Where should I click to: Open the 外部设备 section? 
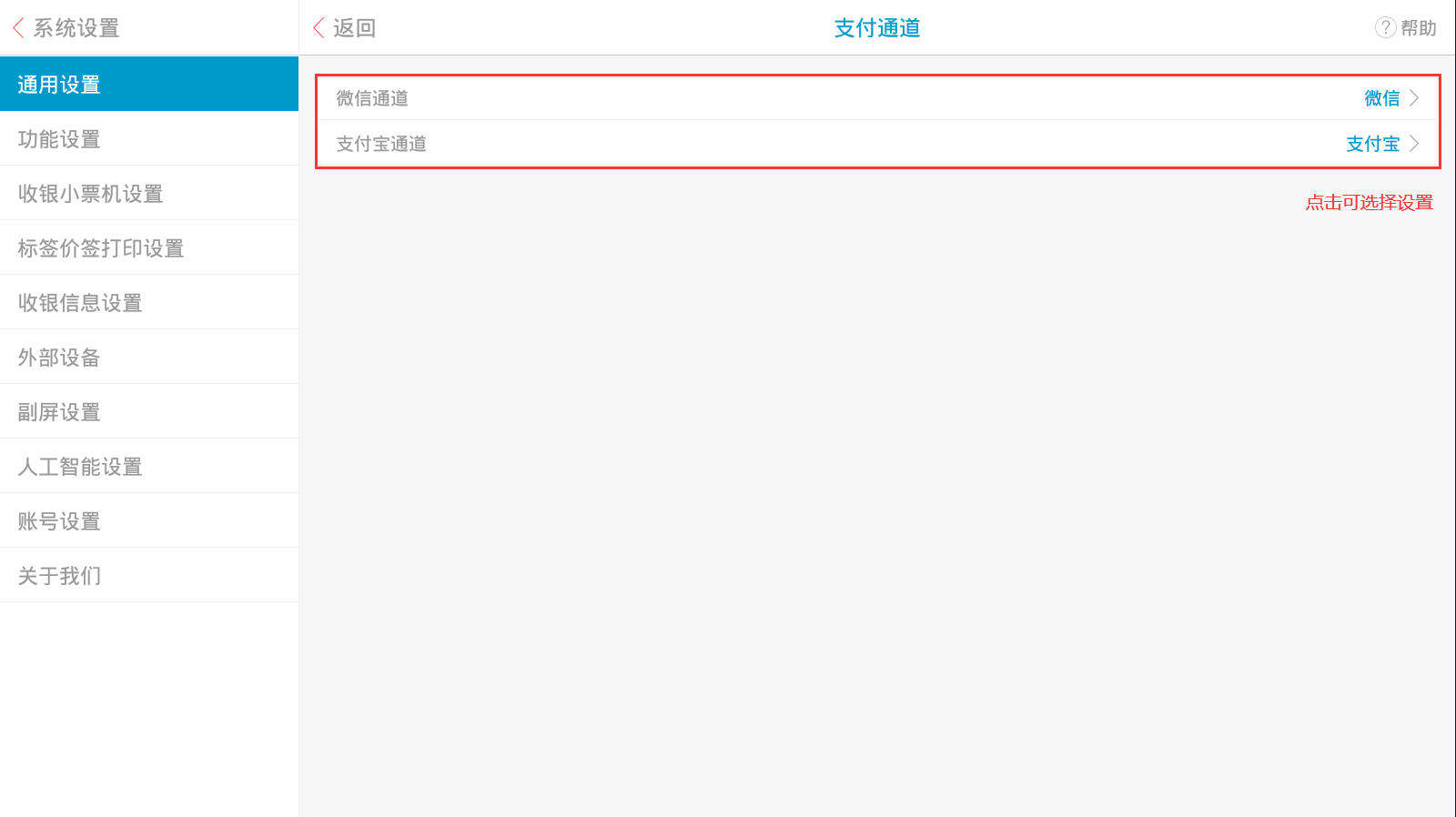pos(149,357)
